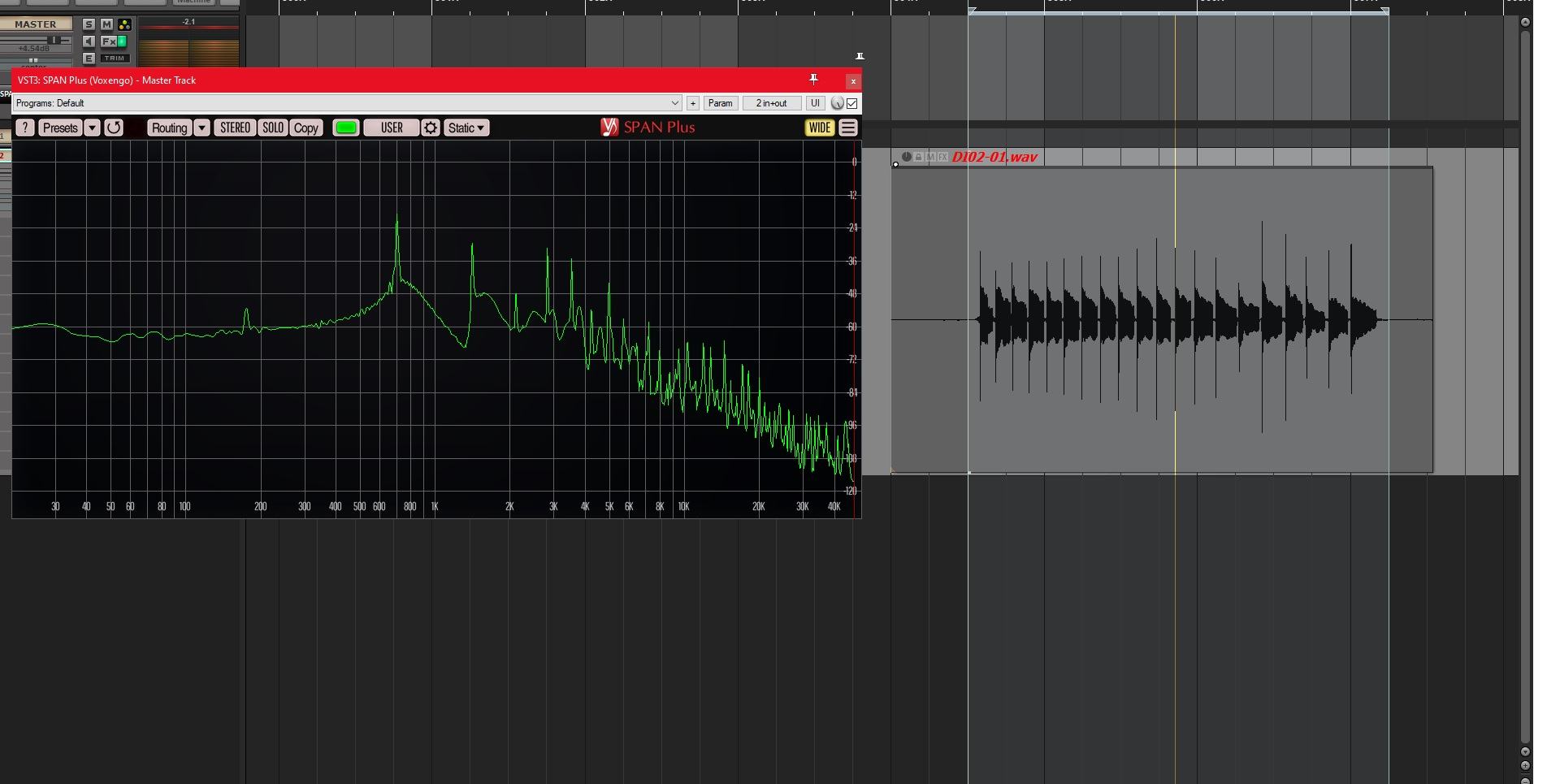Click the green spectrum color swatch
The height and width of the screenshot is (784, 1560).
346,128
